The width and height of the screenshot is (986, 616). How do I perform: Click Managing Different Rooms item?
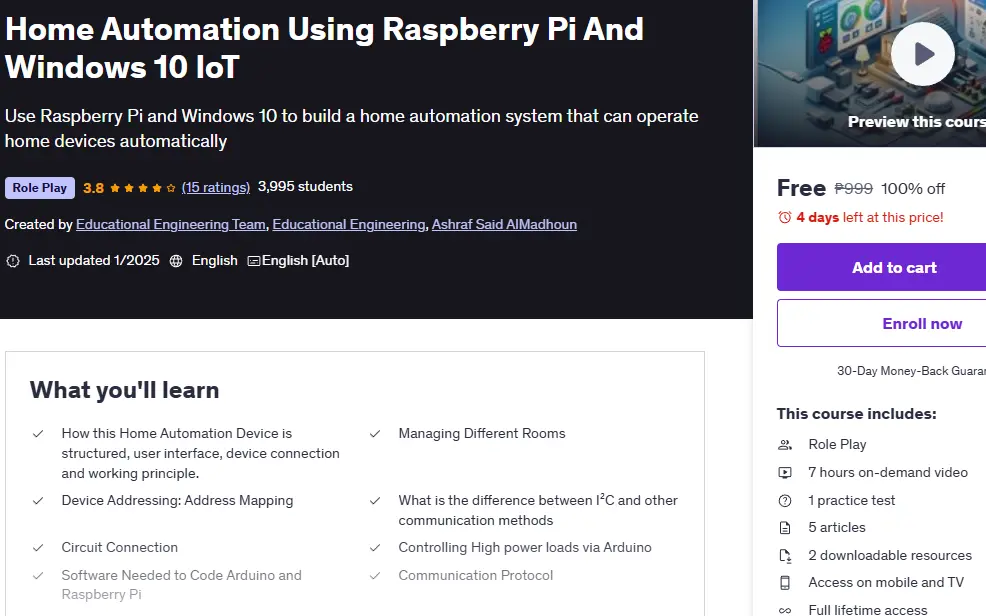click(482, 434)
